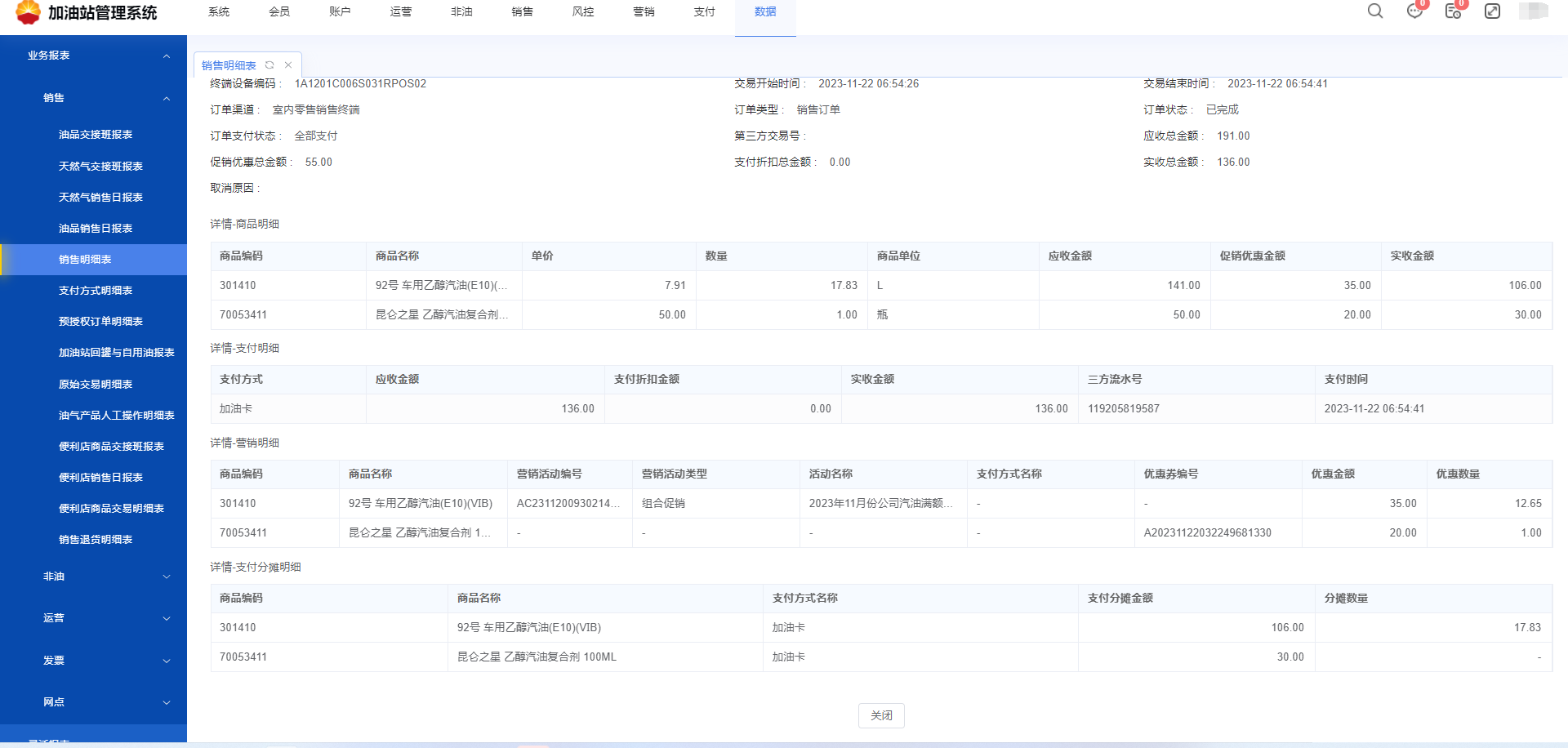Select the 301410 row in 商品明细 table
This screenshot has width=1568, height=748.
pos(238,286)
